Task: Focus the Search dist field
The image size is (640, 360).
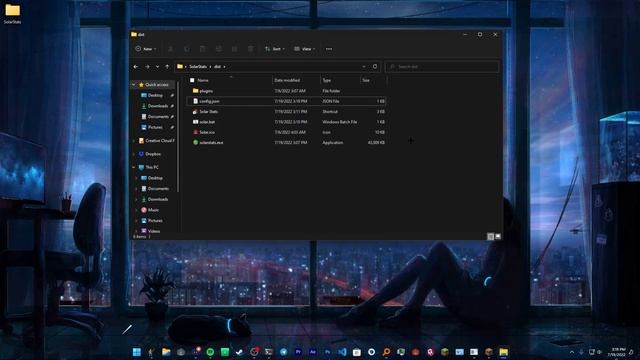Action: [x=442, y=67]
